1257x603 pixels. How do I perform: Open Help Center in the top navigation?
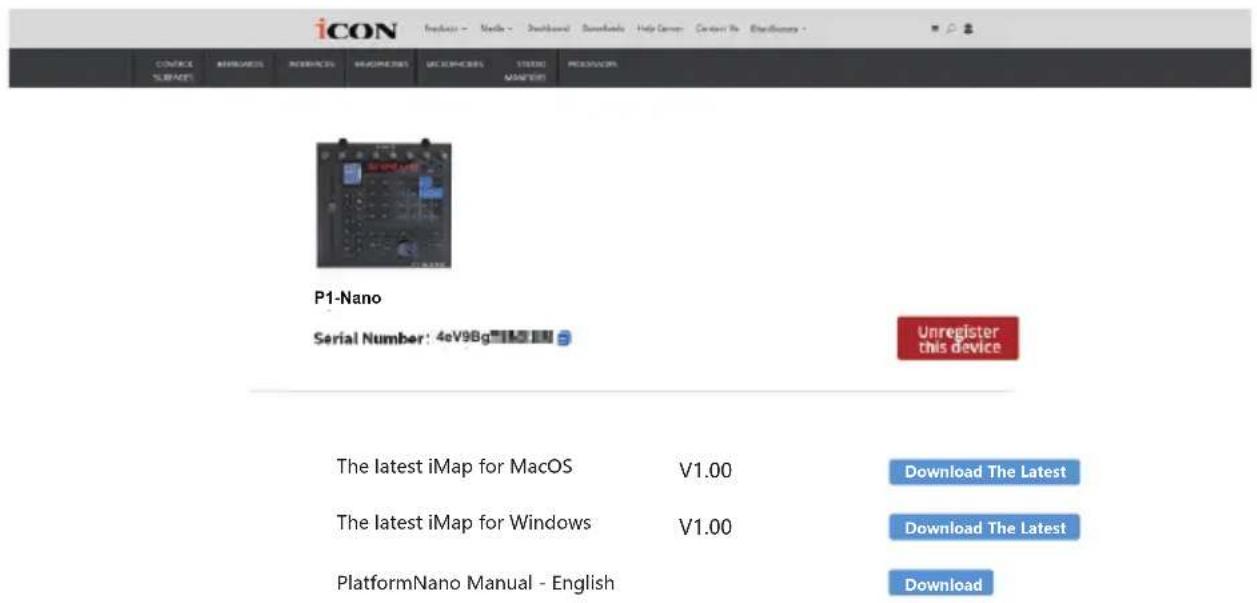660,29
